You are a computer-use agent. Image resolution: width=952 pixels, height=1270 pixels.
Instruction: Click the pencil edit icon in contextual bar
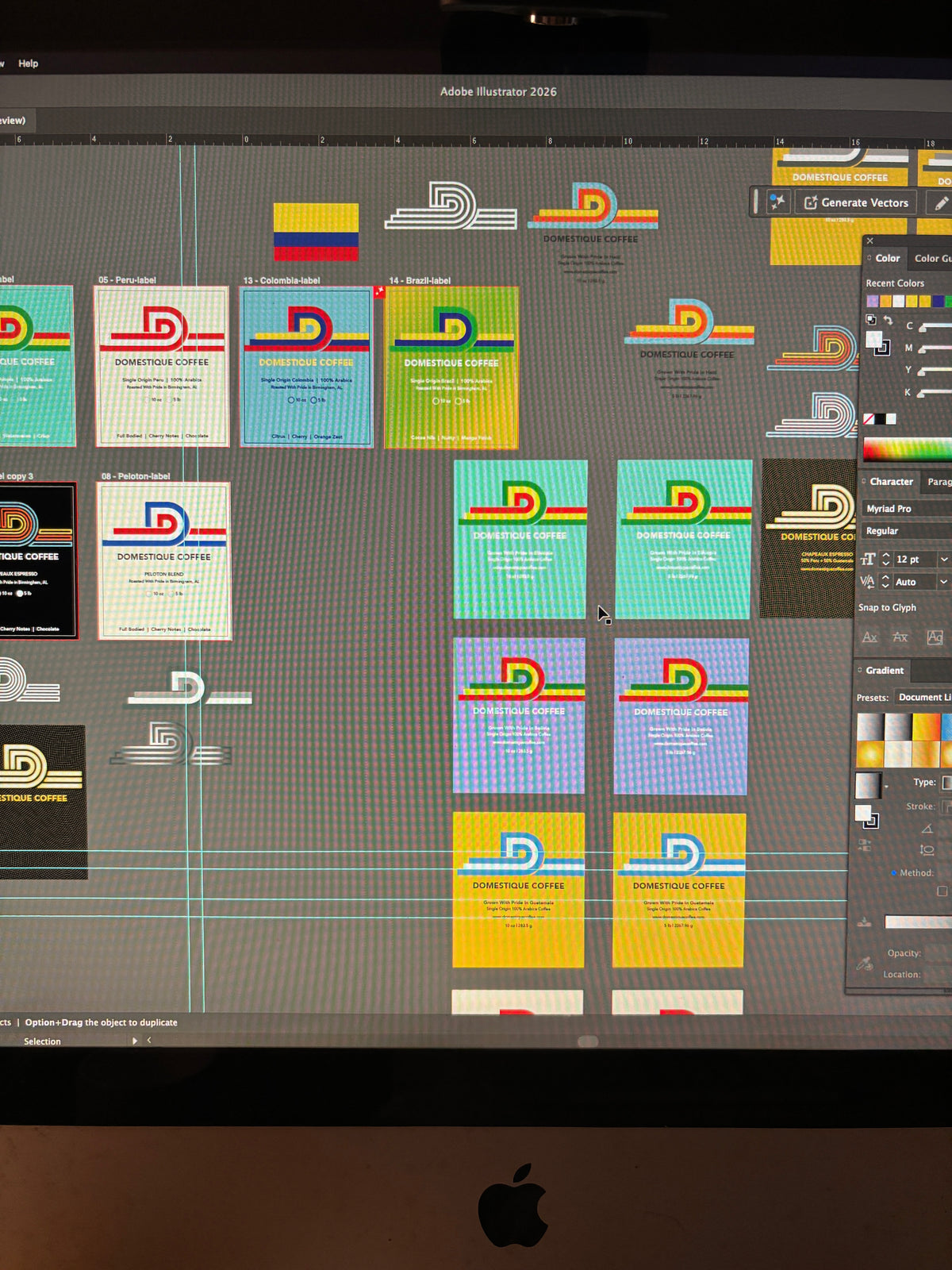point(941,203)
